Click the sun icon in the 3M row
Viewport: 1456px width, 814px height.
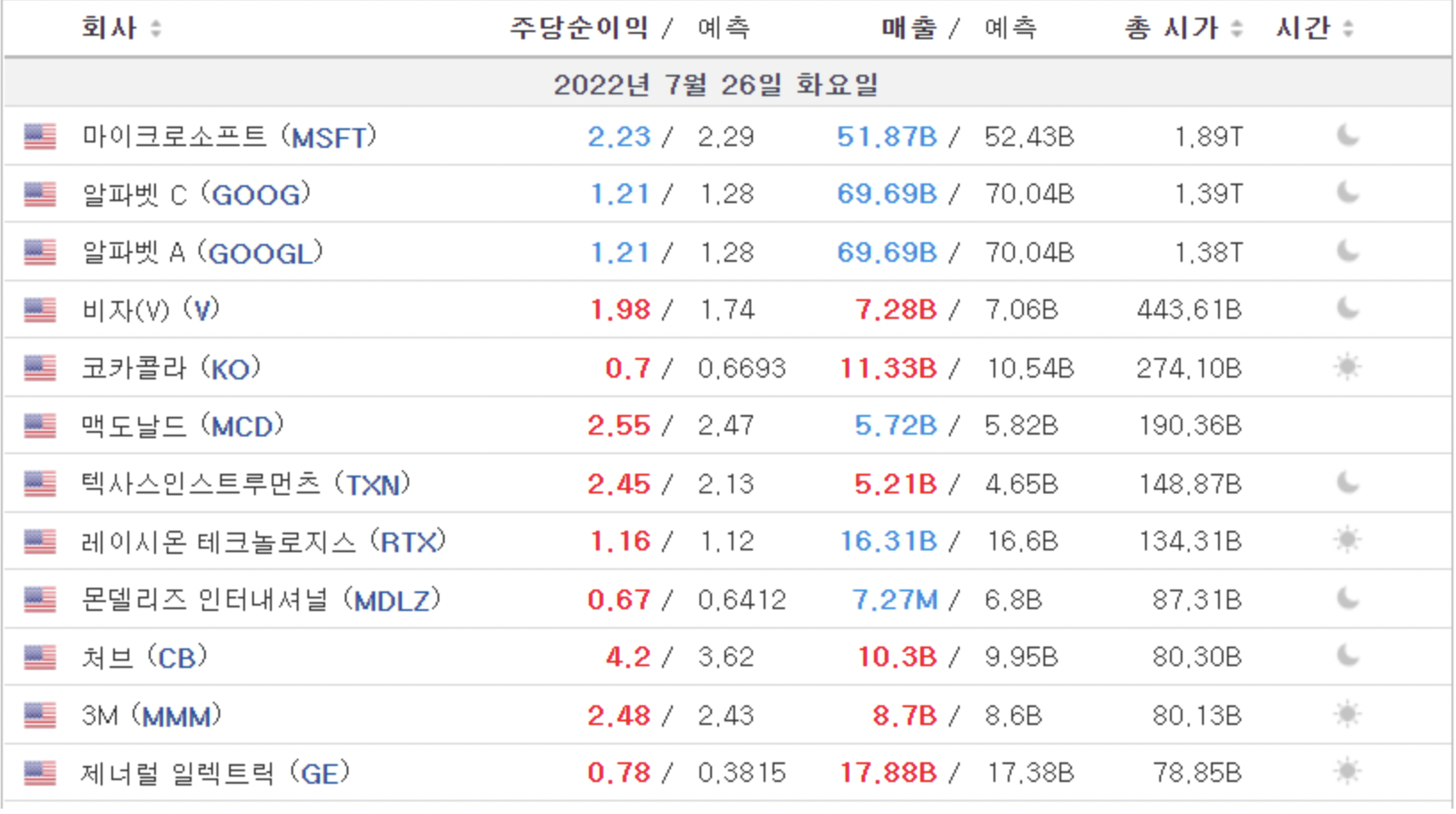pyautogui.click(x=1348, y=714)
